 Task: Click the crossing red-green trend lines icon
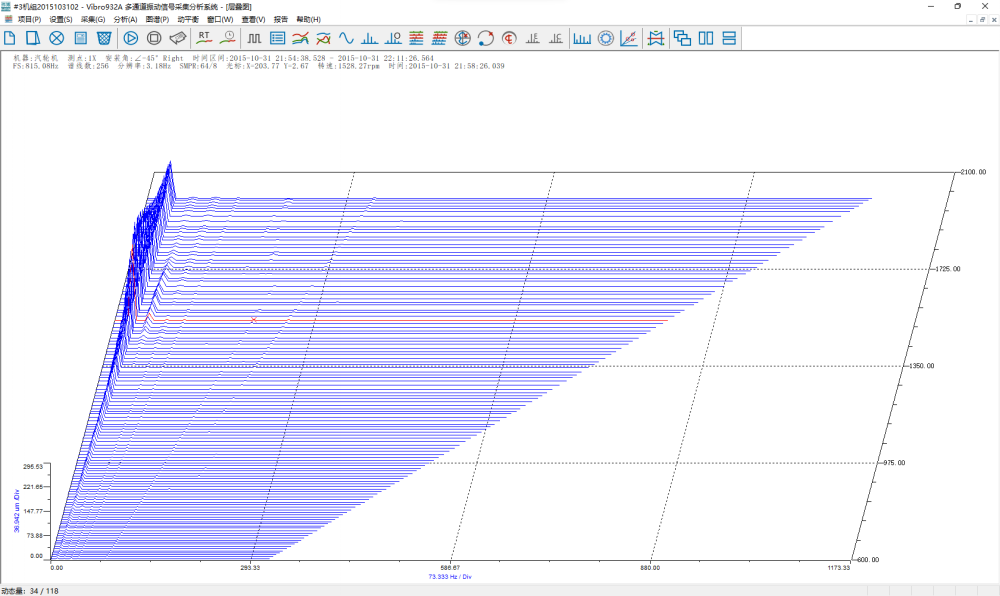324,38
